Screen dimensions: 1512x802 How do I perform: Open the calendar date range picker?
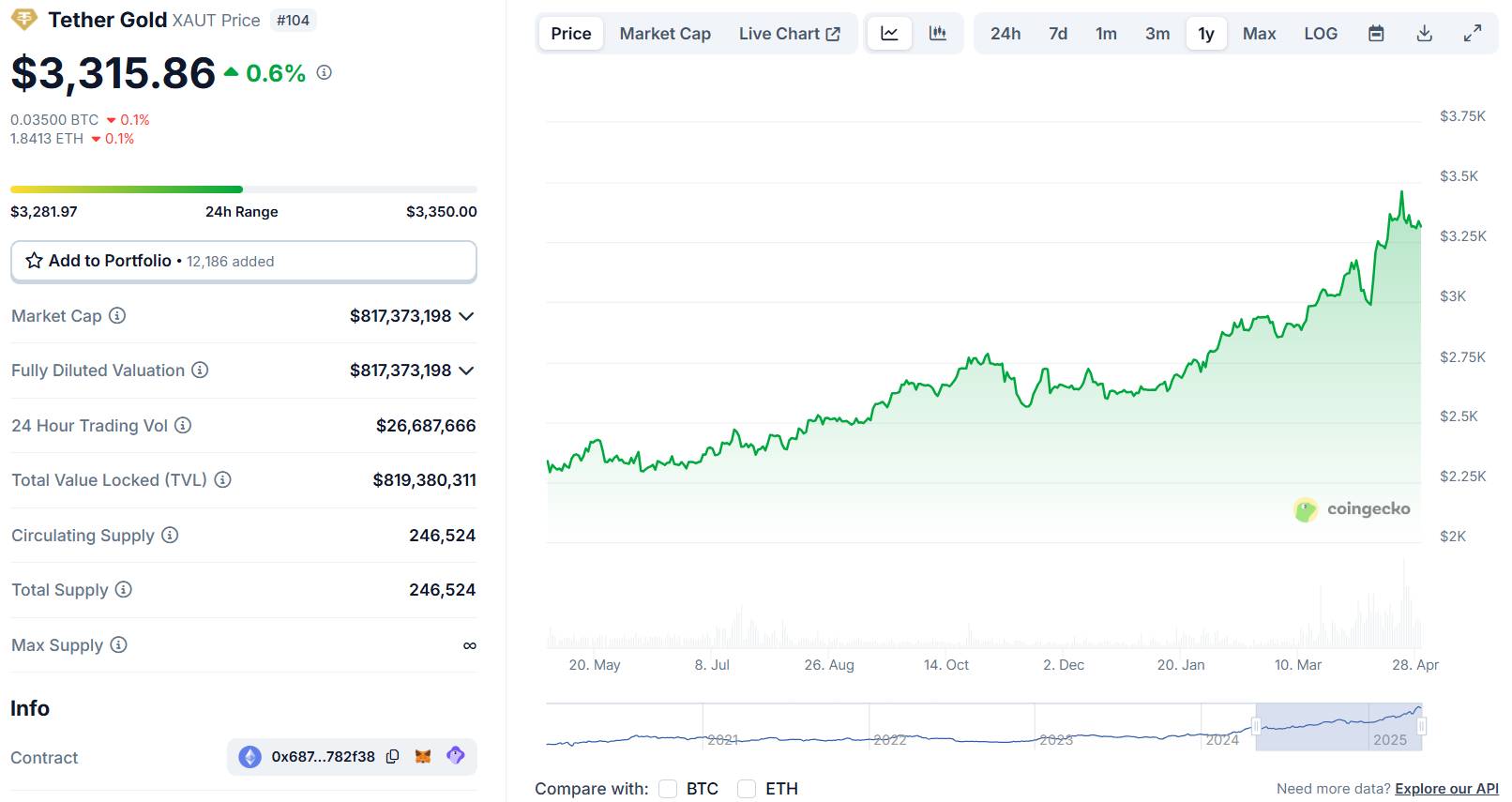click(1376, 34)
